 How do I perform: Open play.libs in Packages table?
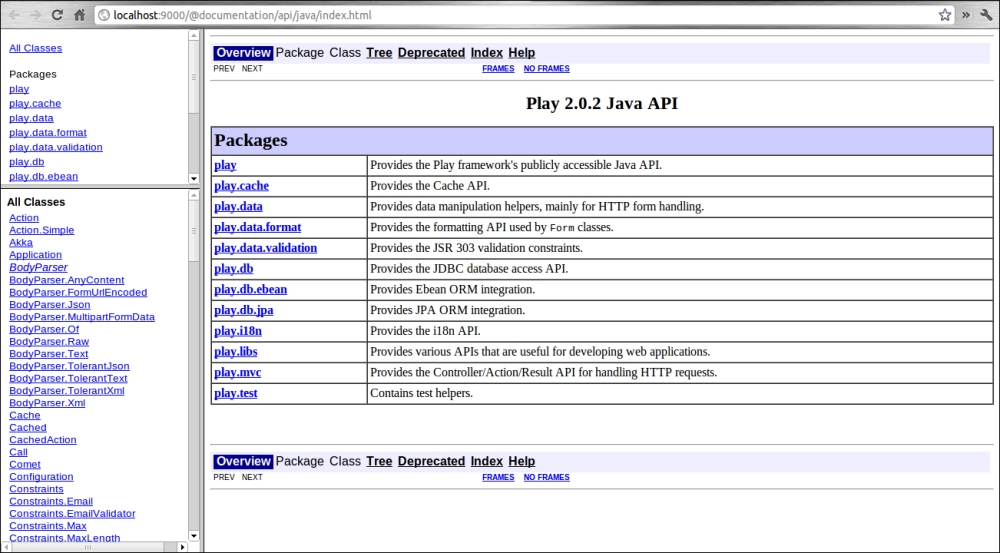click(235, 351)
